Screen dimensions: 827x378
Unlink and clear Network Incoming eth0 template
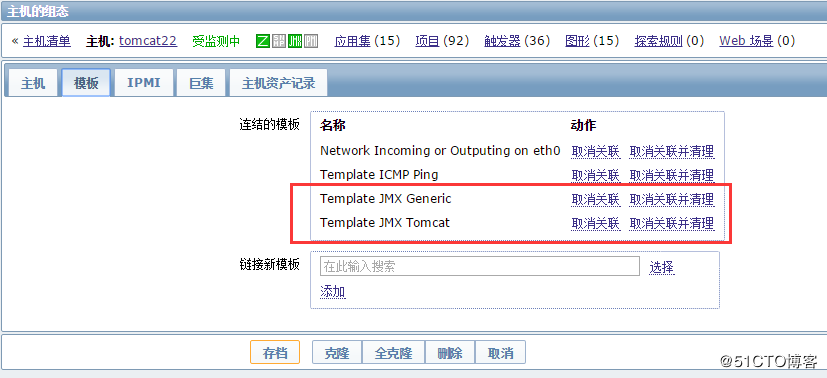(x=672, y=151)
